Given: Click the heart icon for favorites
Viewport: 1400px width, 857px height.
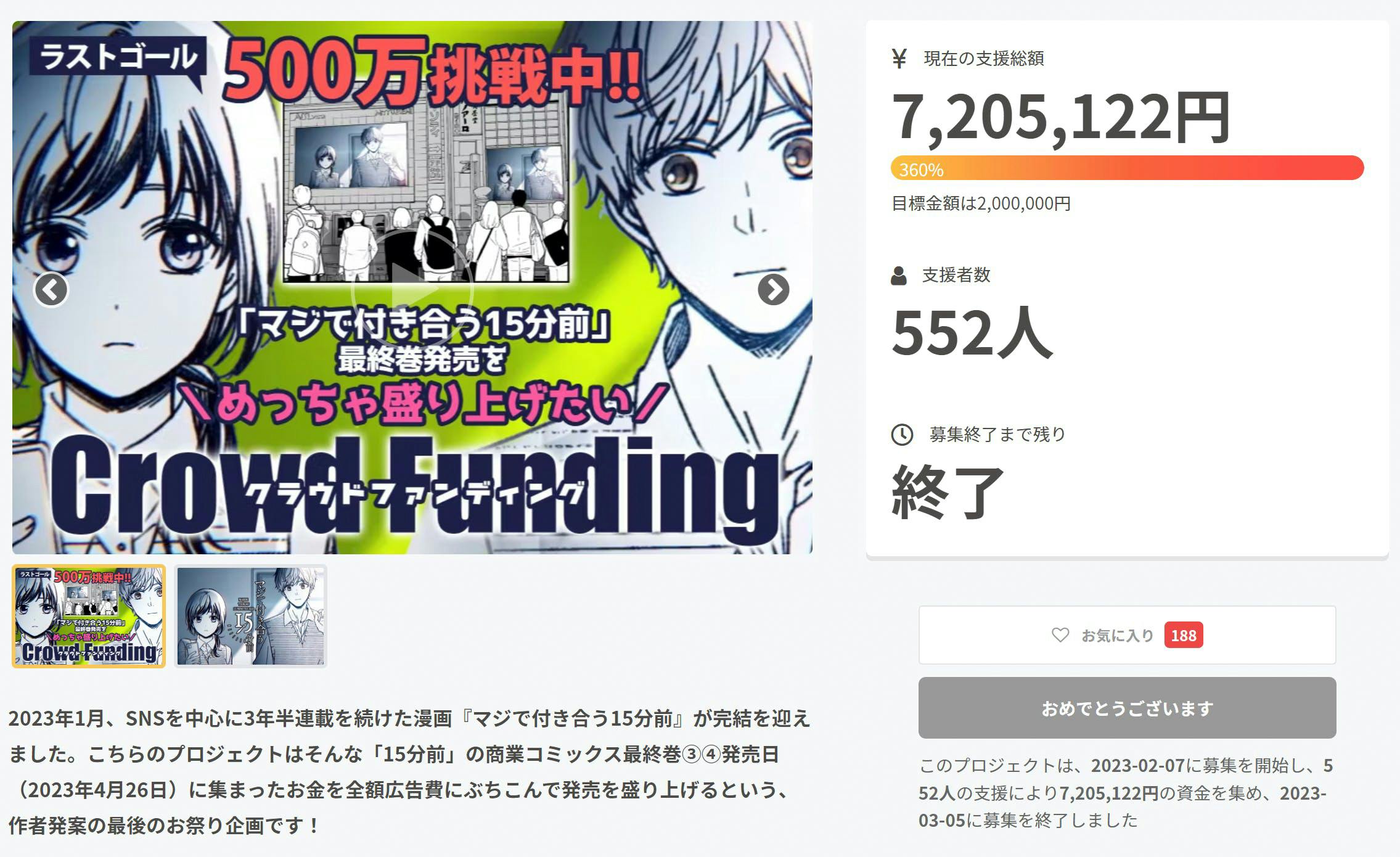Looking at the screenshot, I should (1060, 635).
